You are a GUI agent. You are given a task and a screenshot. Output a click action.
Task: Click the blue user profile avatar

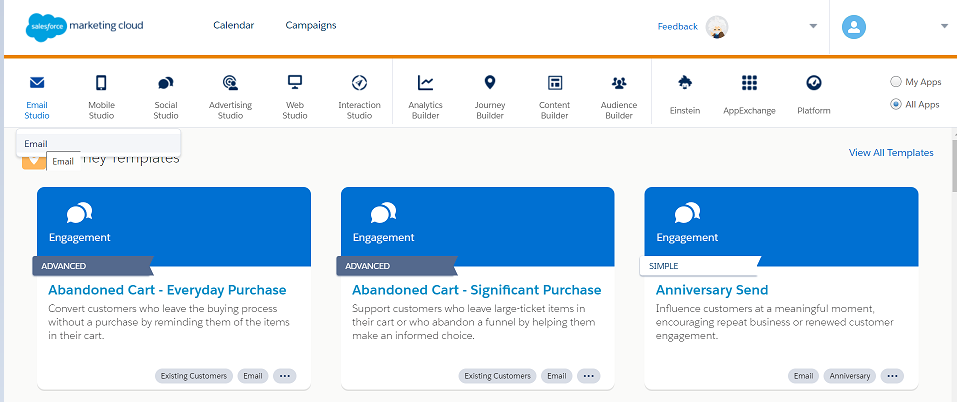click(x=854, y=26)
